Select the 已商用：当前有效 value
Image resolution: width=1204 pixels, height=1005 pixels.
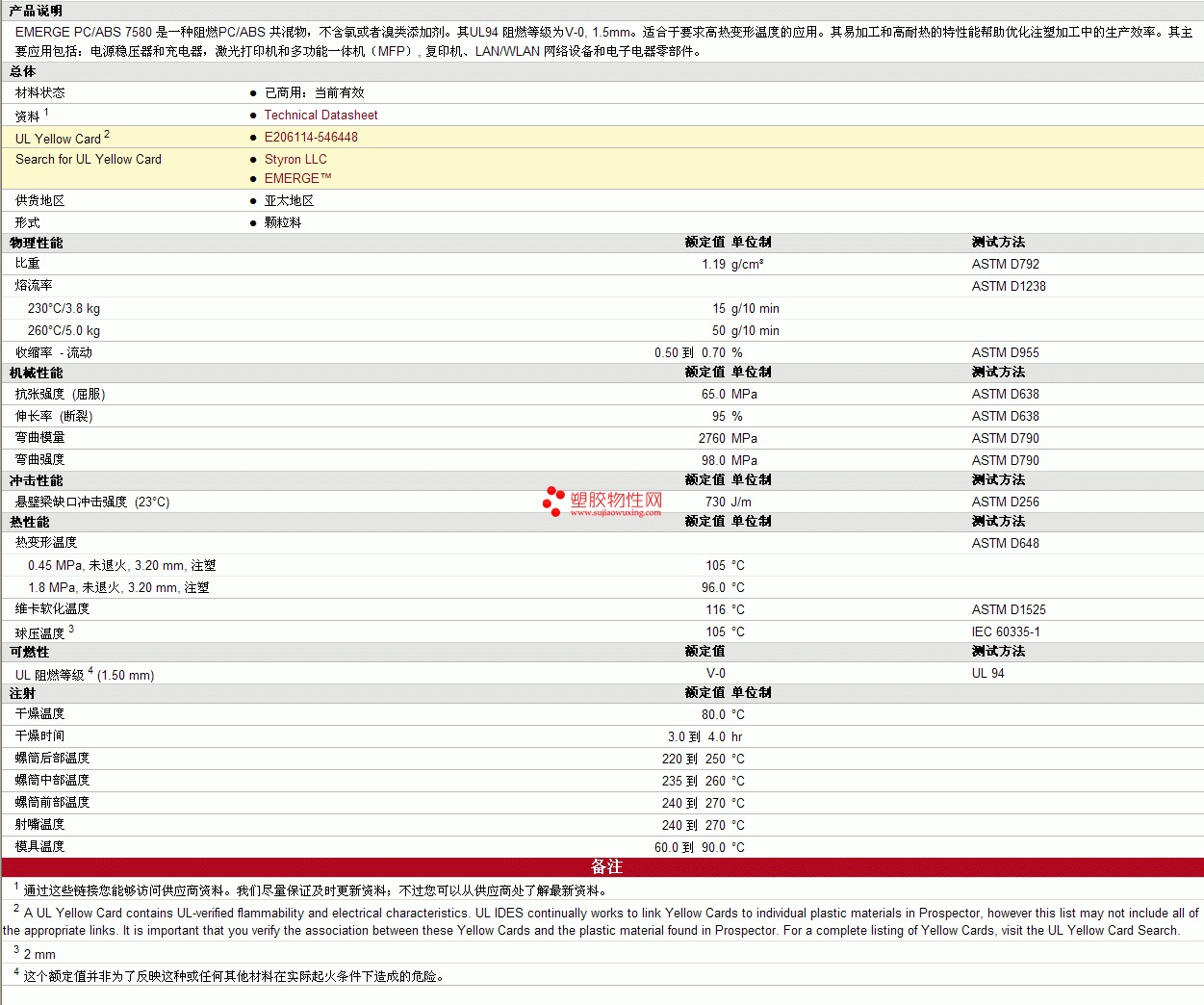314,92
